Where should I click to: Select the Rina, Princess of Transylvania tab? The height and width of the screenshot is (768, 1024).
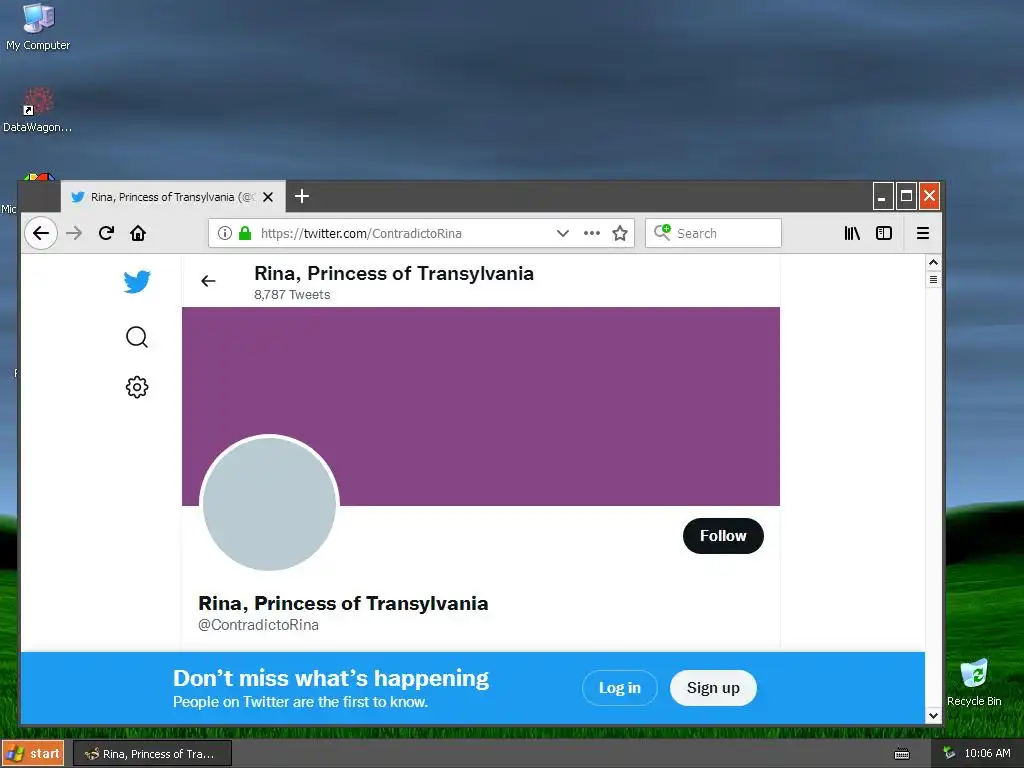(172, 197)
